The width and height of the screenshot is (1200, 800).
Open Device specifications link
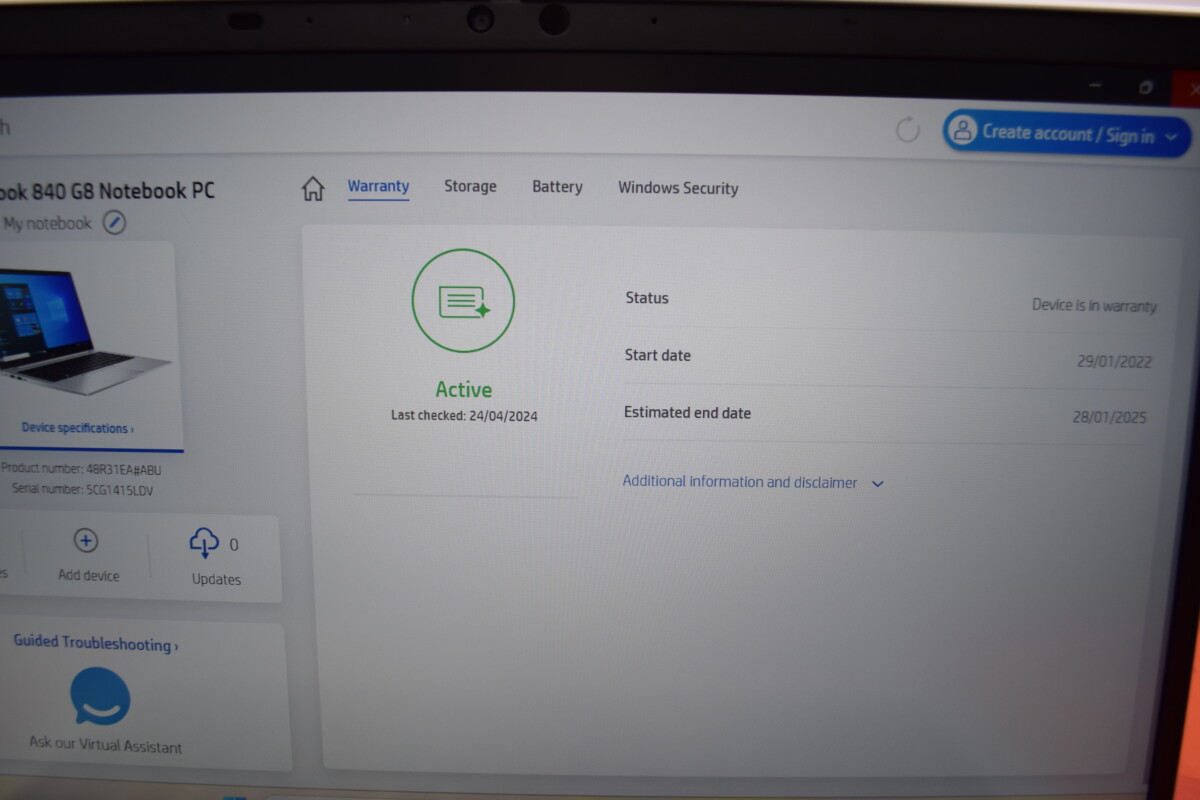[78, 428]
